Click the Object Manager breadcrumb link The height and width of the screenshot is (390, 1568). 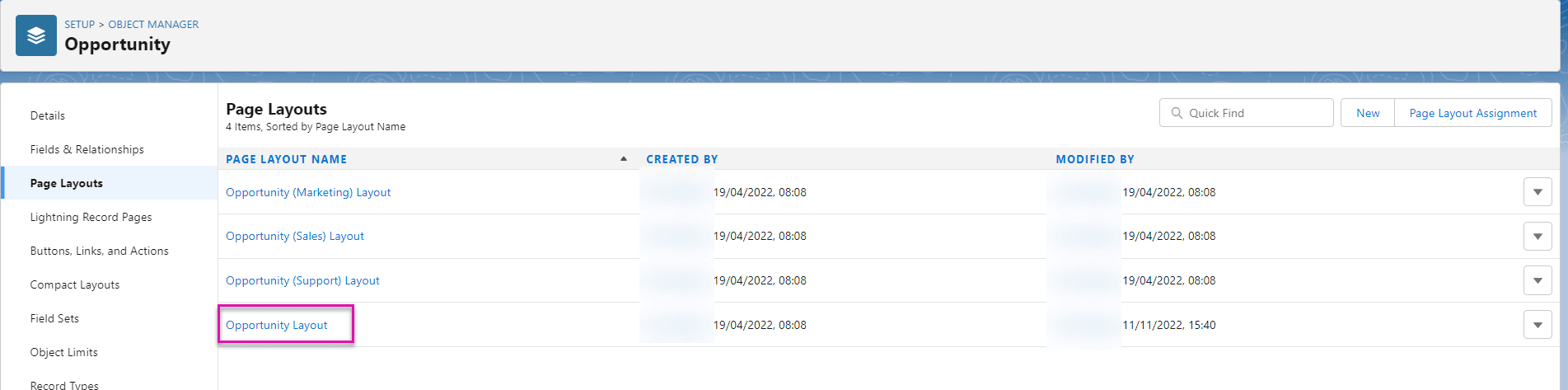click(x=153, y=24)
